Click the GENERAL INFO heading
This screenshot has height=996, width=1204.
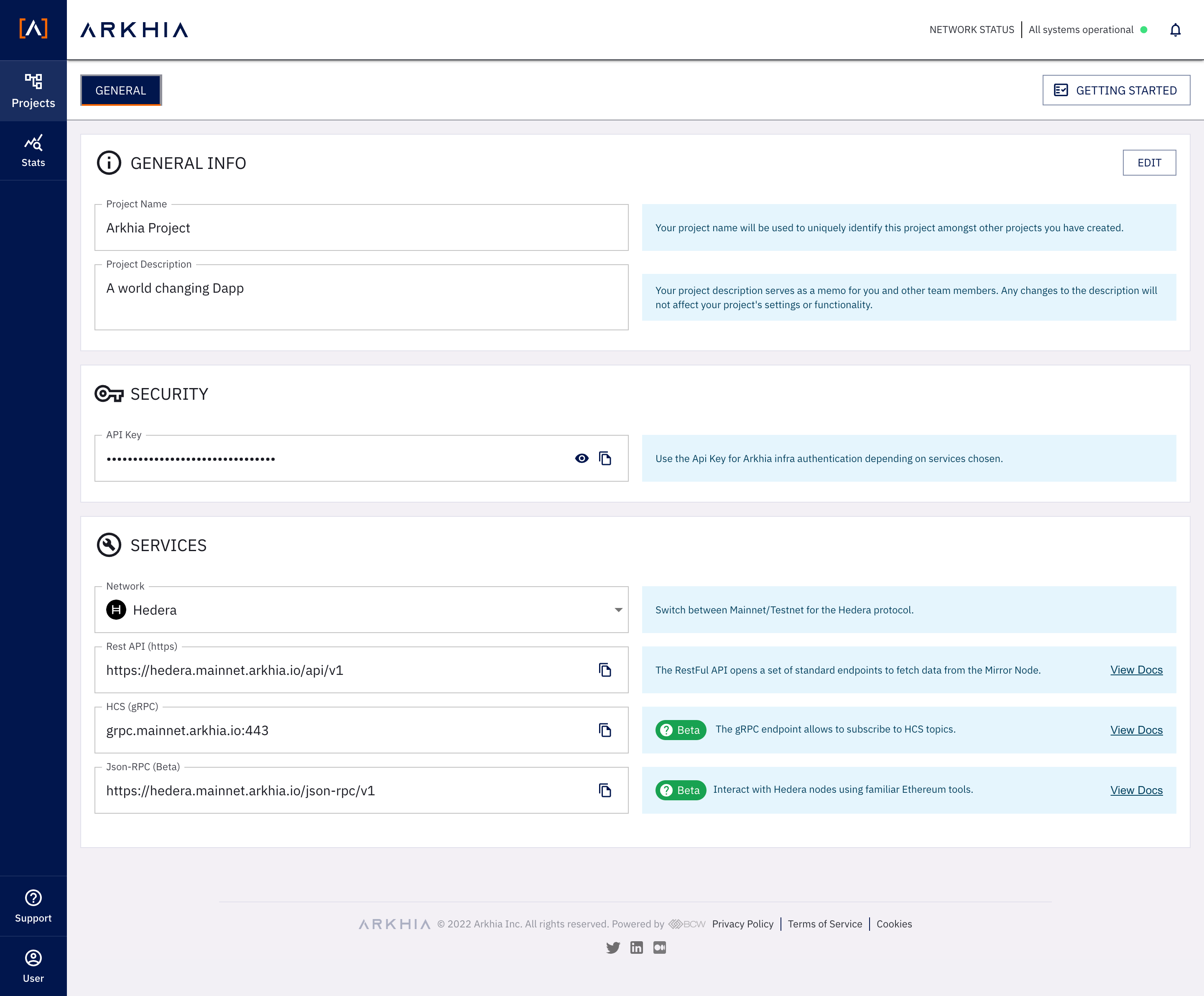[x=188, y=163]
